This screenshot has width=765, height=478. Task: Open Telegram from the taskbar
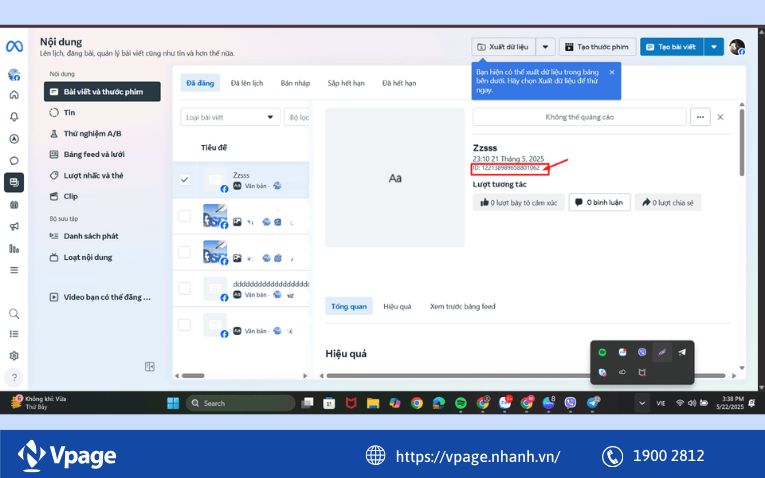593,403
